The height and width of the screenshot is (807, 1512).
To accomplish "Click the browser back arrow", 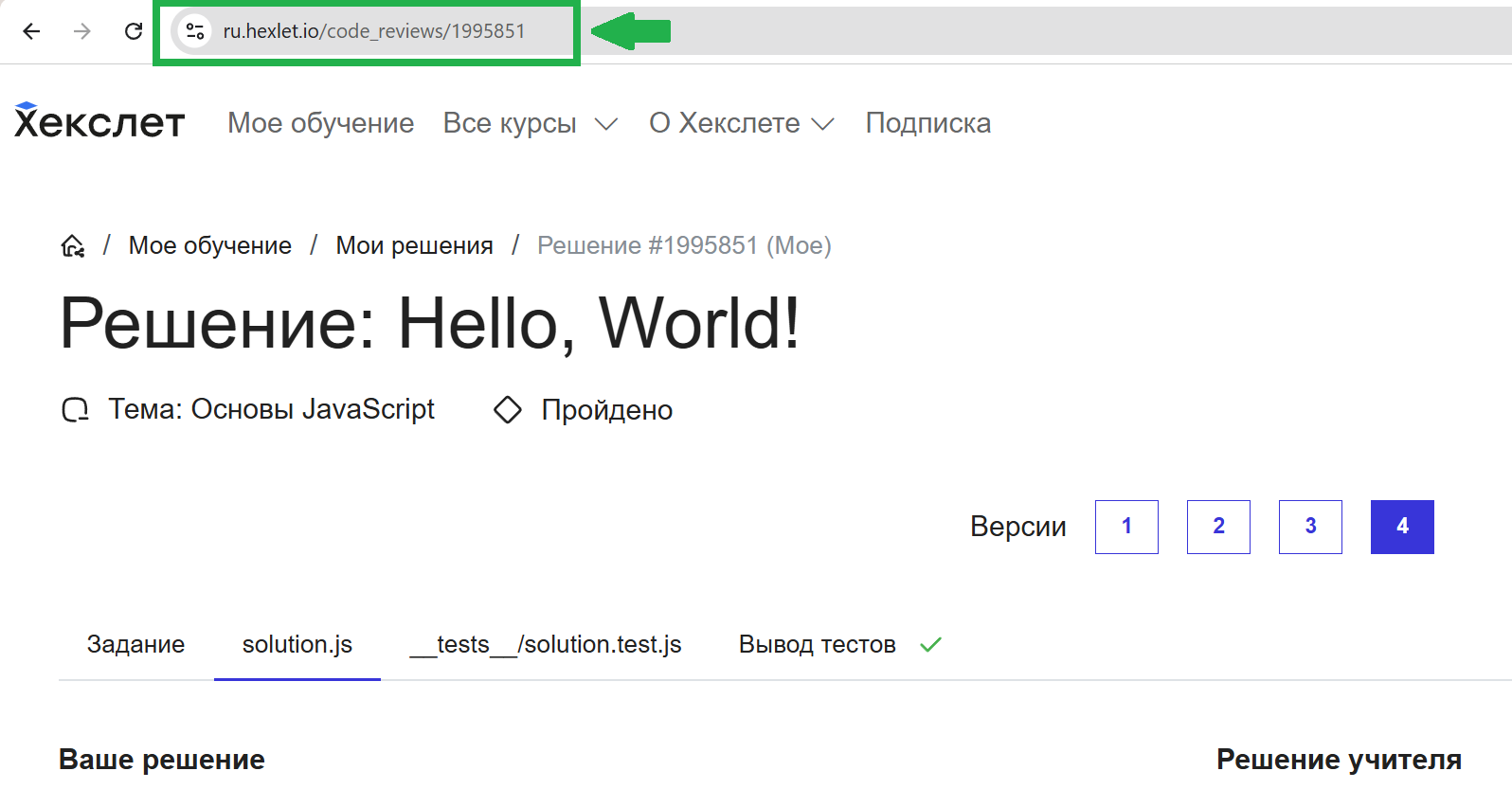I will tap(31, 31).
